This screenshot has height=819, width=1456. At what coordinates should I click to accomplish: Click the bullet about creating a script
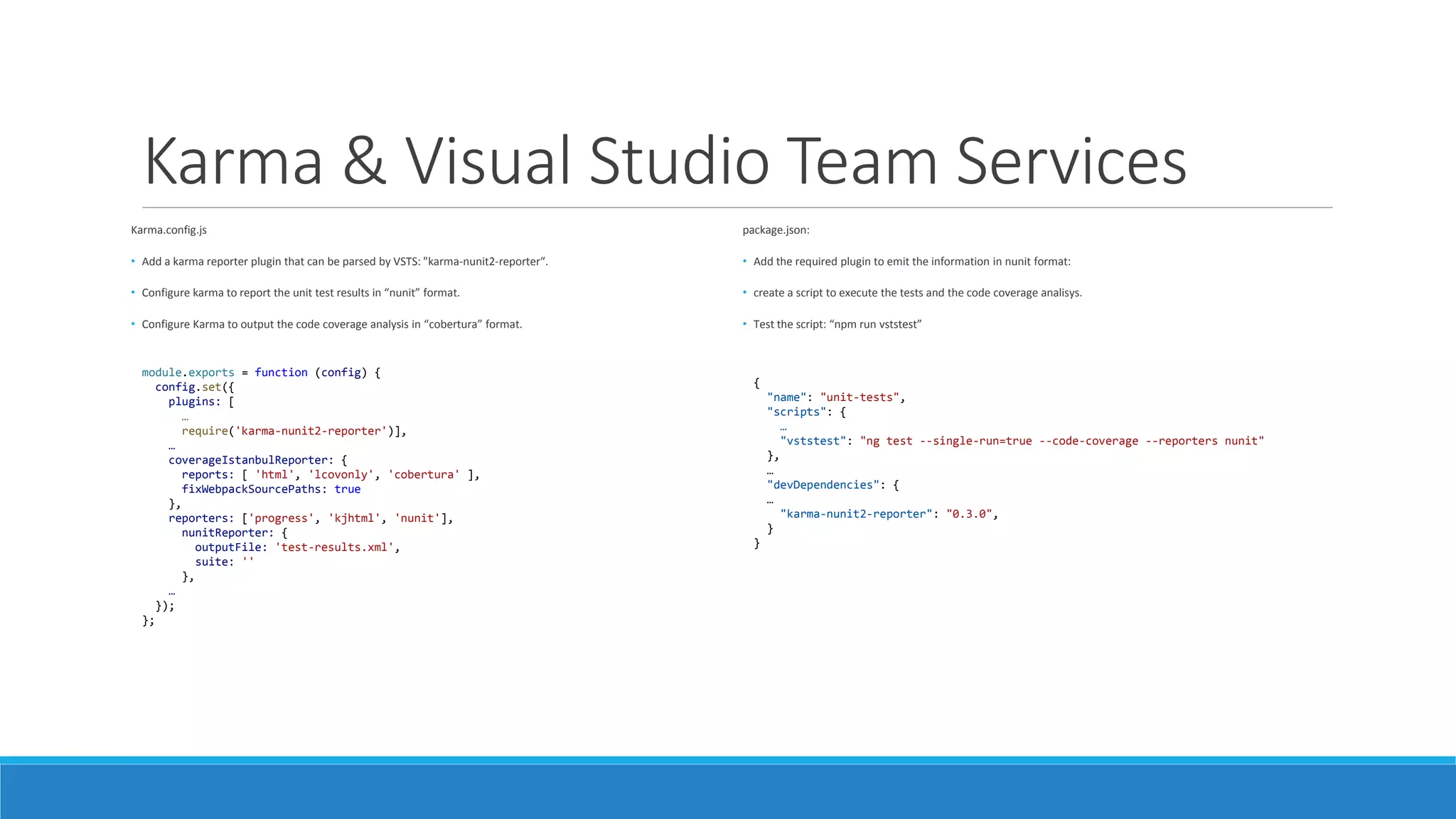917,293
